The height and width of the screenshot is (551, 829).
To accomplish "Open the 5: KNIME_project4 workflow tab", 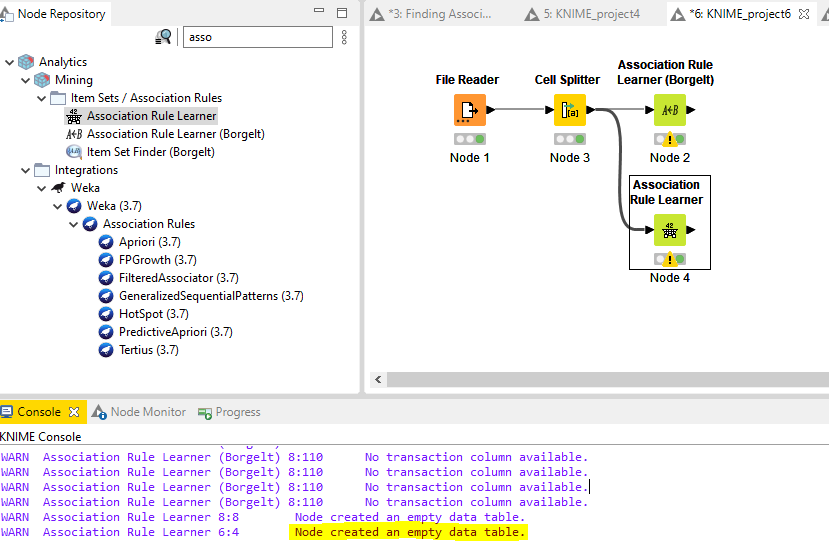I will [583, 14].
